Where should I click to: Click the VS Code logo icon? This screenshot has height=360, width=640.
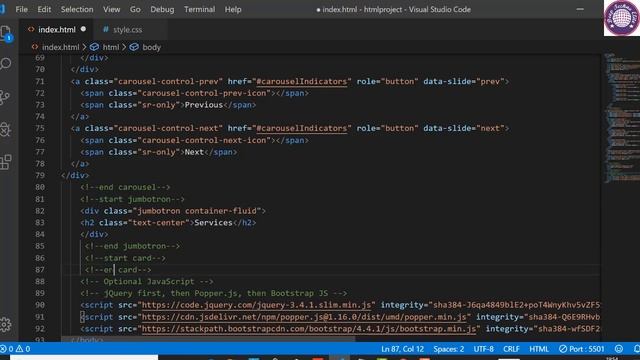(2, 9)
